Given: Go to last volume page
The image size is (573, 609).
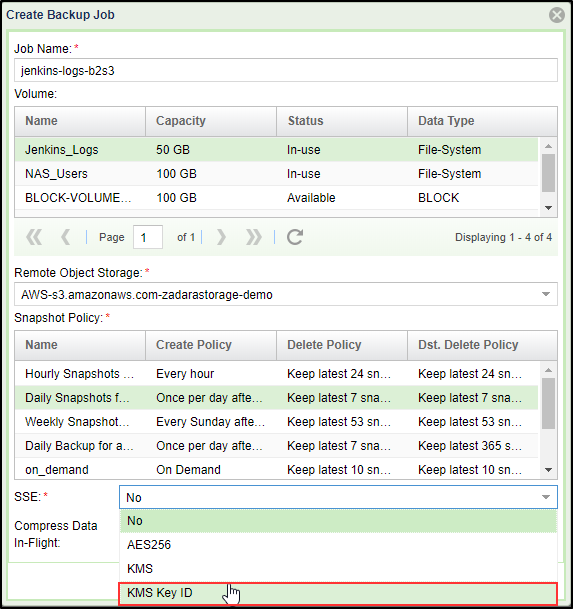Looking at the screenshot, I should point(254,237).
